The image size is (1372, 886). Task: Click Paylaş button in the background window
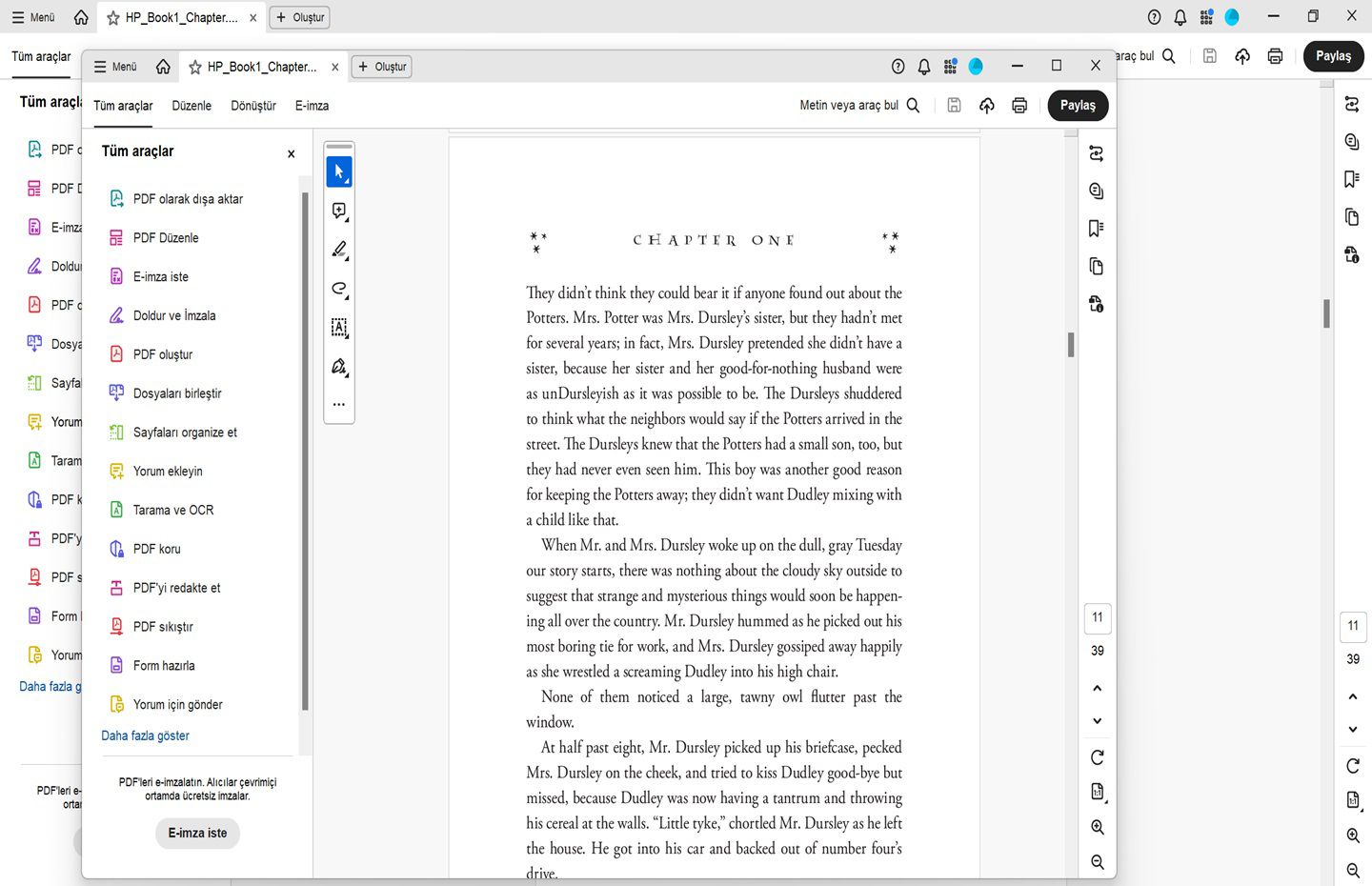pos(1334,56)
